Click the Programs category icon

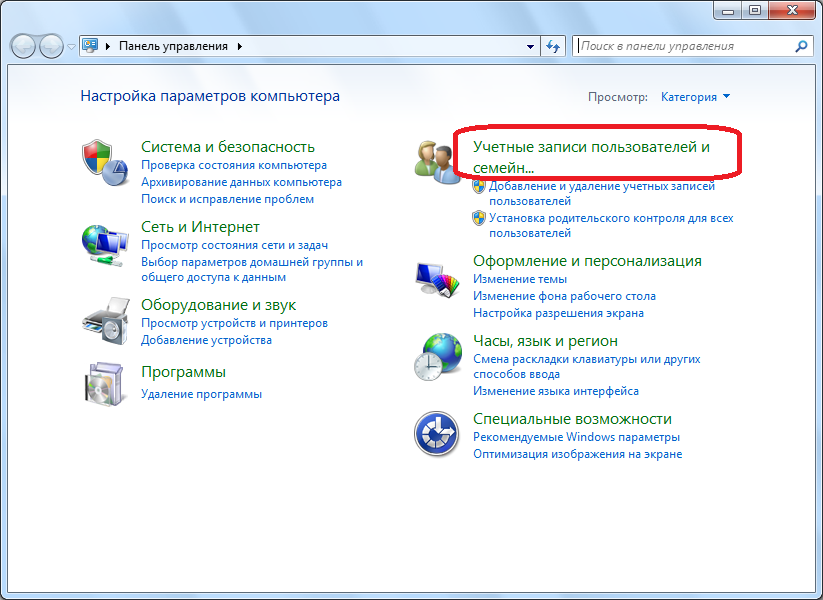(105, 384)
